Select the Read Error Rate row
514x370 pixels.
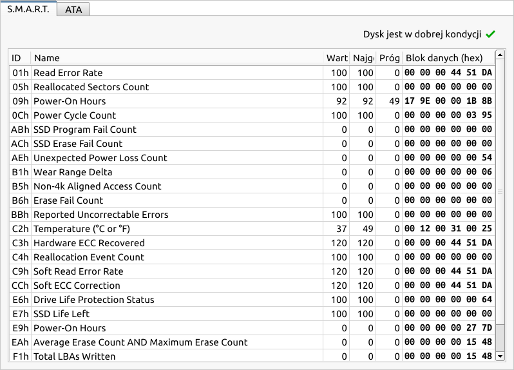[252, 72]
